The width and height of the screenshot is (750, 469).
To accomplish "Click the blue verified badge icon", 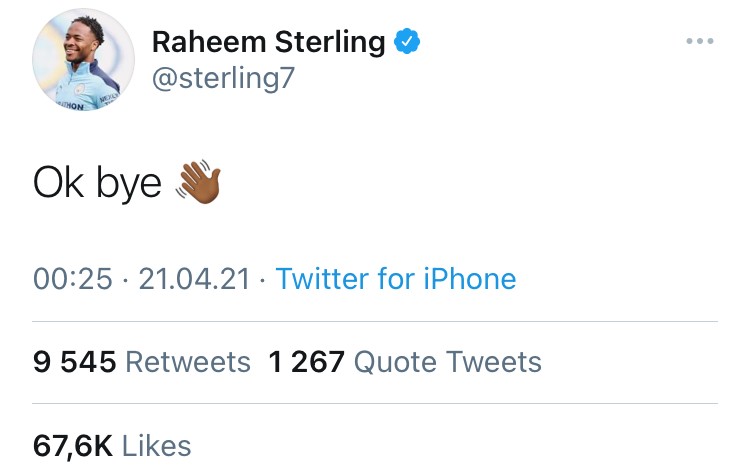I will click(406, 41).
